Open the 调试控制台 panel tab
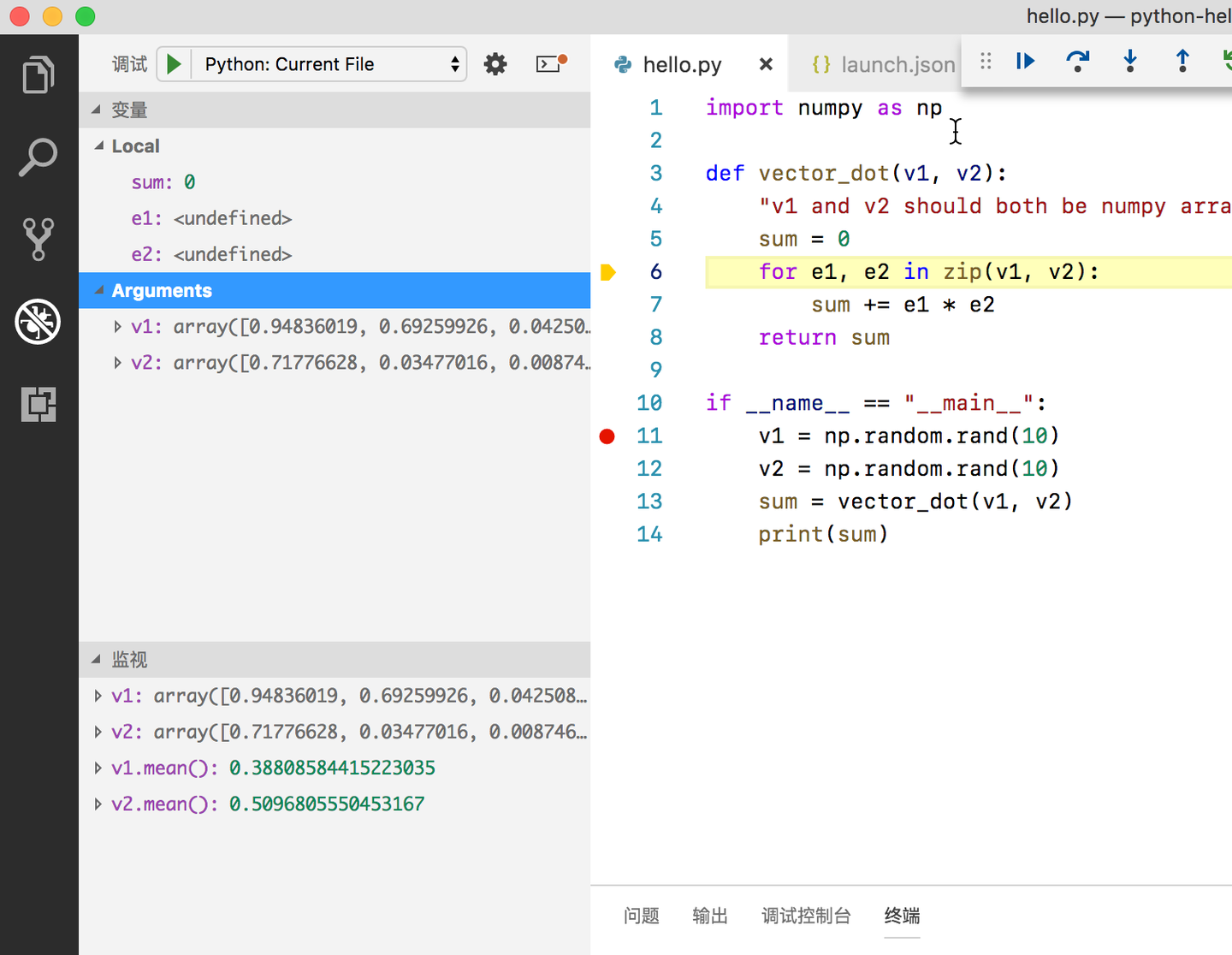Viewport: 1232px width, 955px height. 806,916
